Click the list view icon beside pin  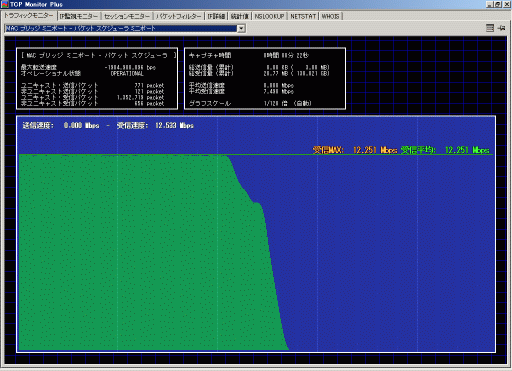click(490, 28)
